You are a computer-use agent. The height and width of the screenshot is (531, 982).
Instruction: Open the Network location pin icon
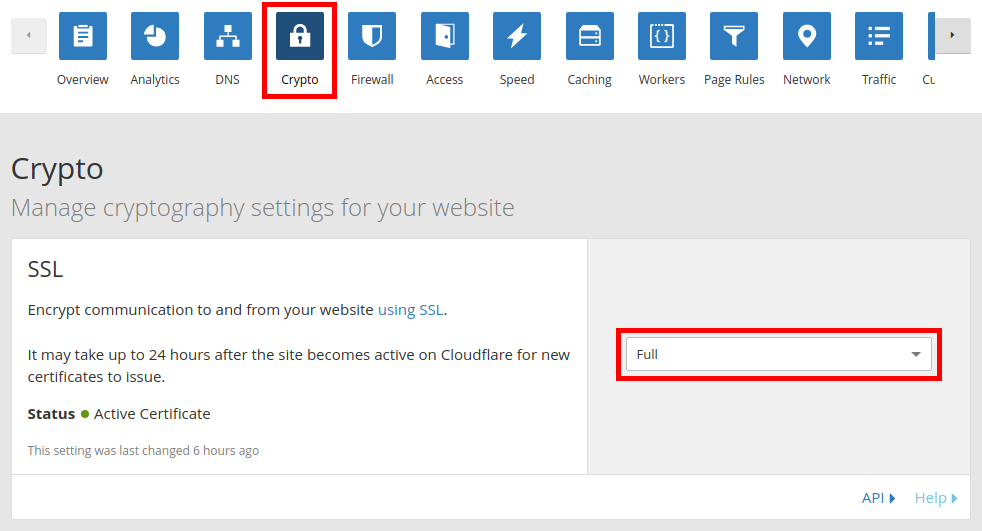[x=806, y=36]
